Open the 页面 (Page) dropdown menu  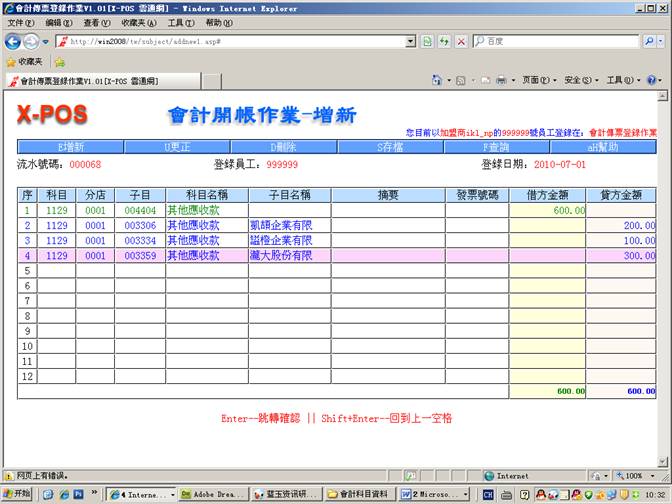click(539, 80)
